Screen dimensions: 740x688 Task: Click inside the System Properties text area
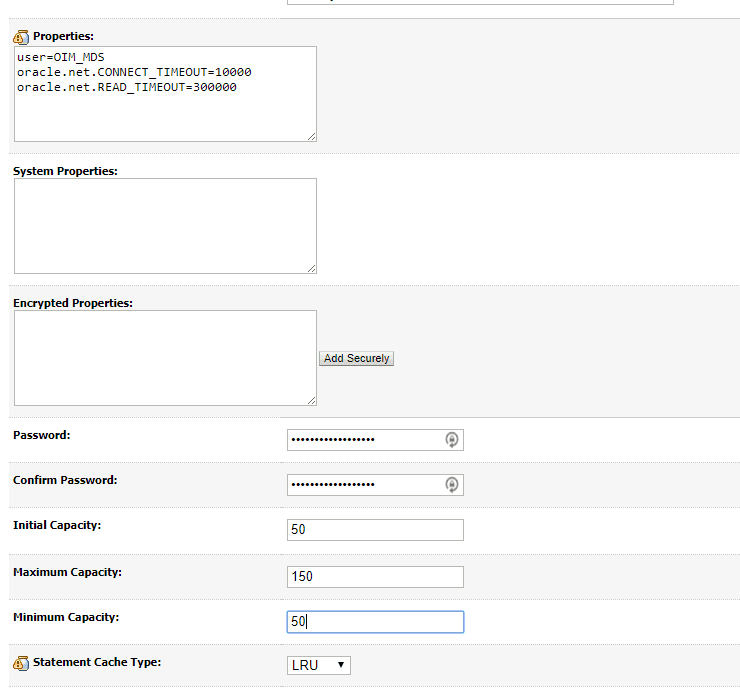tap(165, 225)
